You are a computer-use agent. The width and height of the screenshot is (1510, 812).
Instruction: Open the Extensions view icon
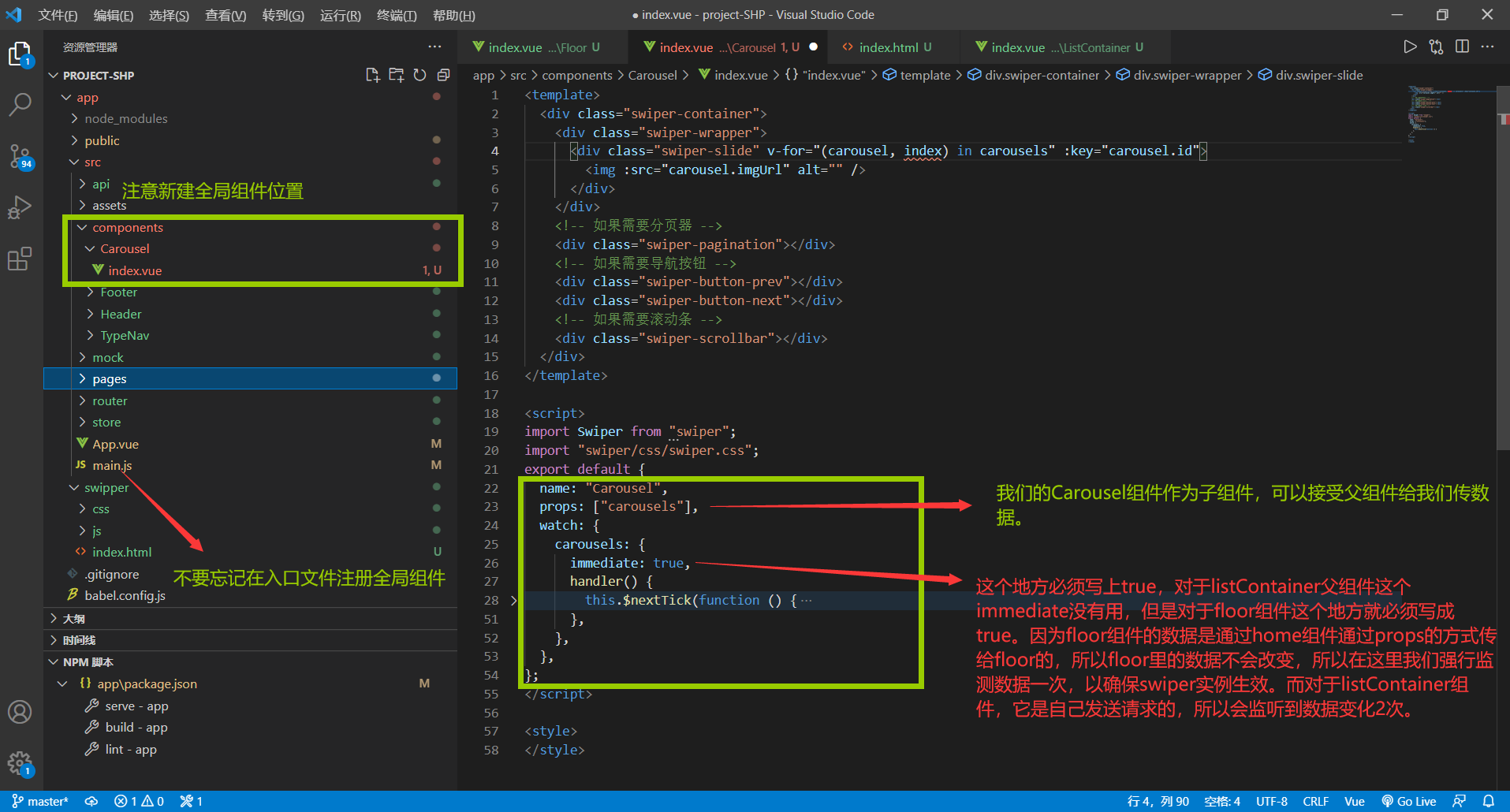point(20,259)
